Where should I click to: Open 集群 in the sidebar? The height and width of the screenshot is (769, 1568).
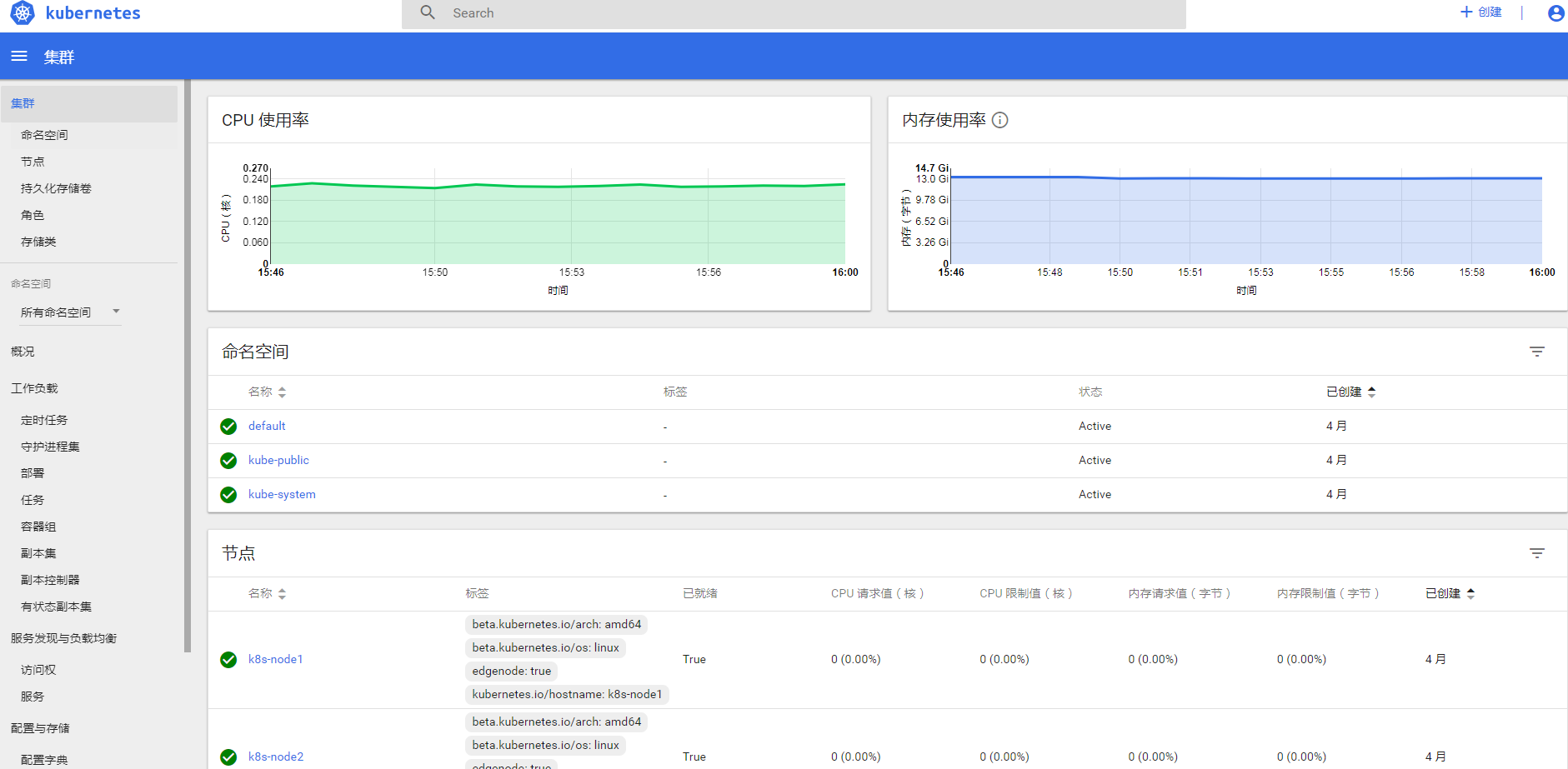(x=88, y=103)
